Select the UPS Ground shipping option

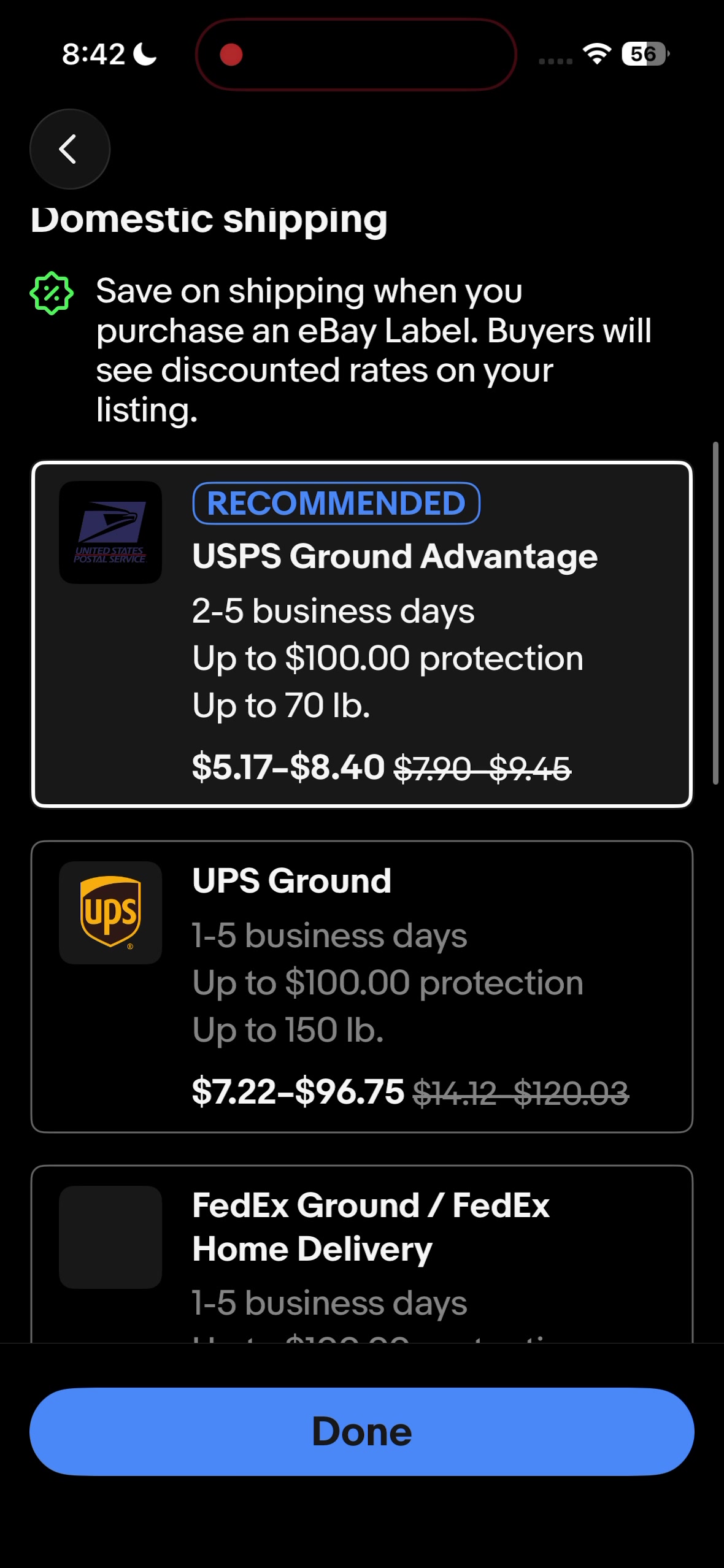click(x=362, y=986)
